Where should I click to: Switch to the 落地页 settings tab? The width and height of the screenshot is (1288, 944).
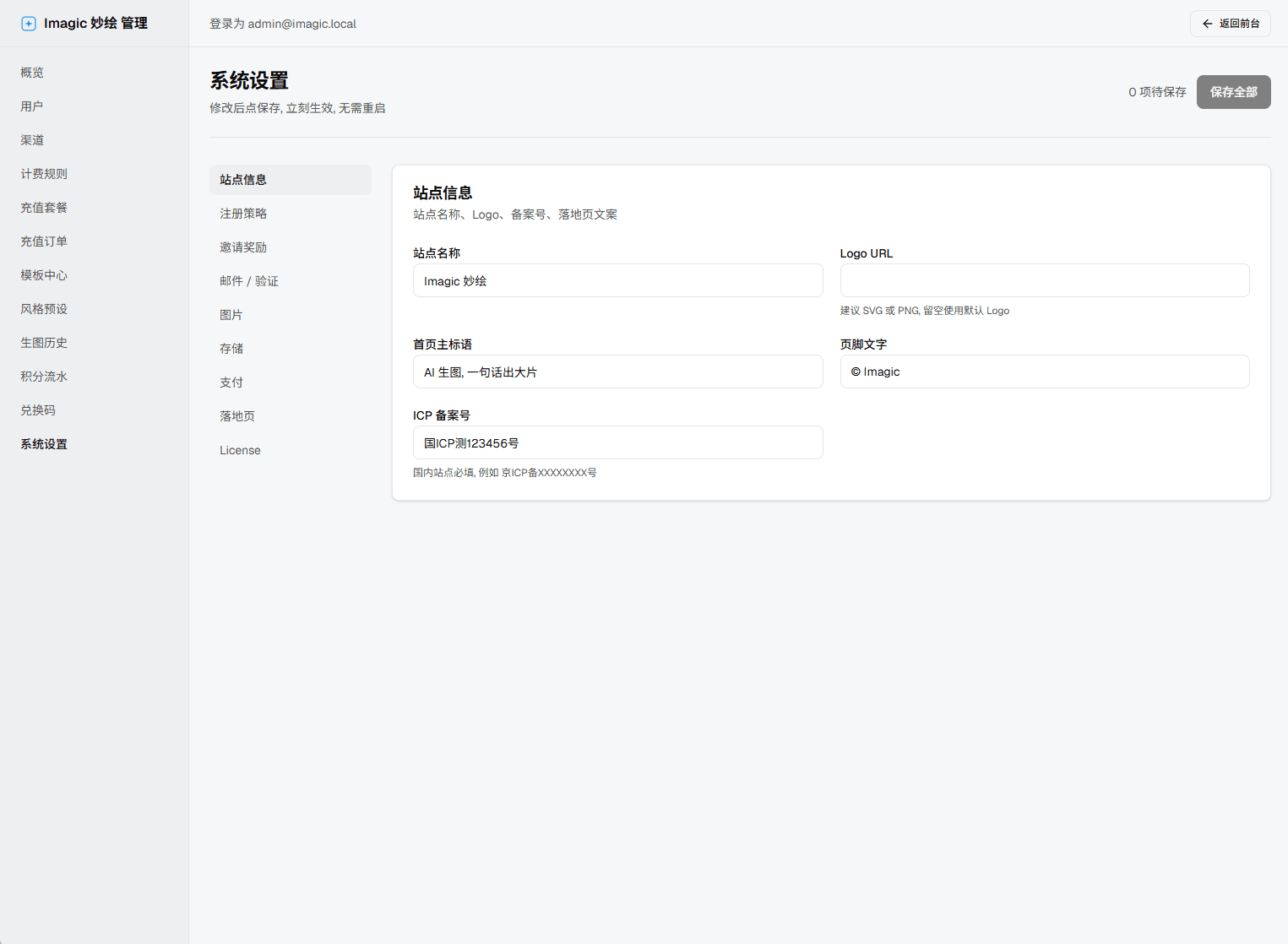tap(291, 416)
